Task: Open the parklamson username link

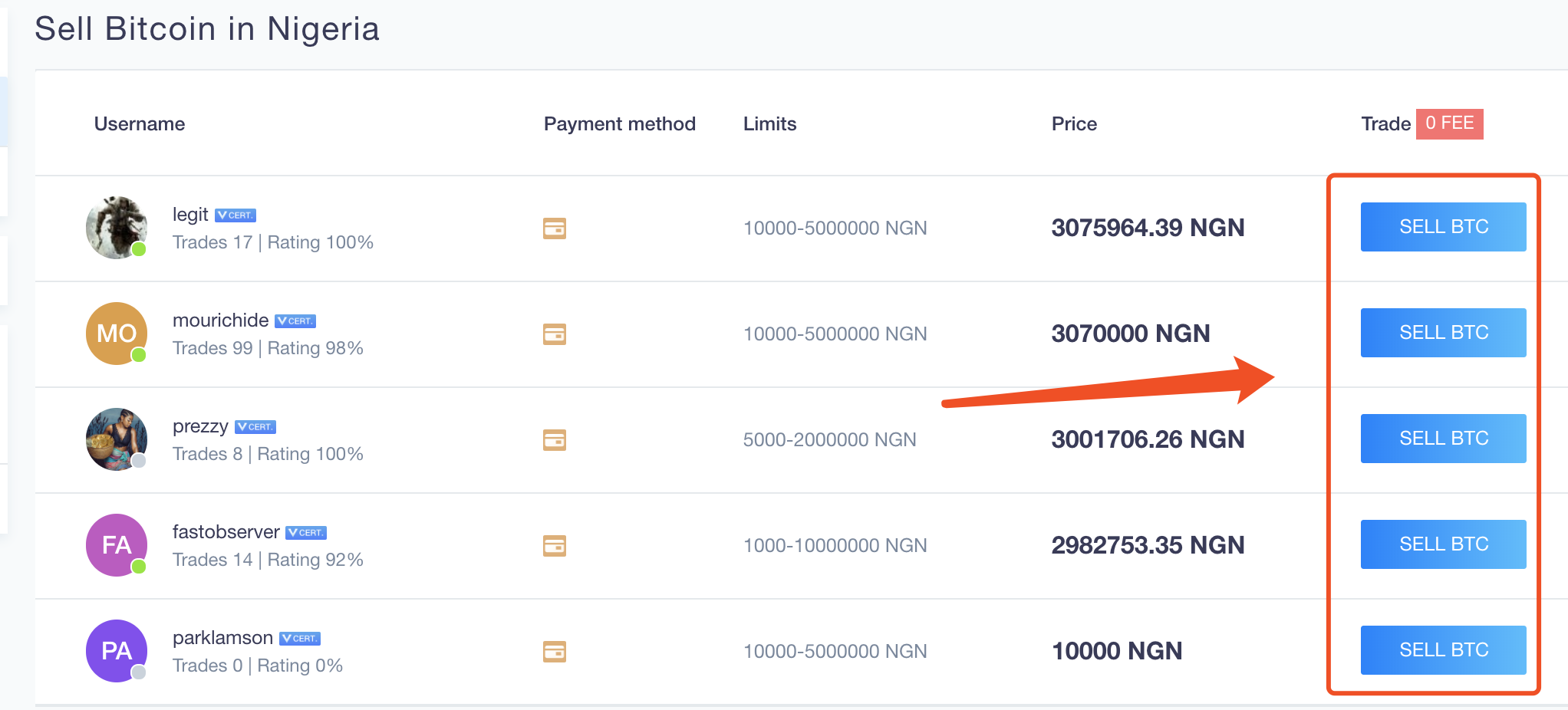Action: pyautogui.click(x=222, y=638)
